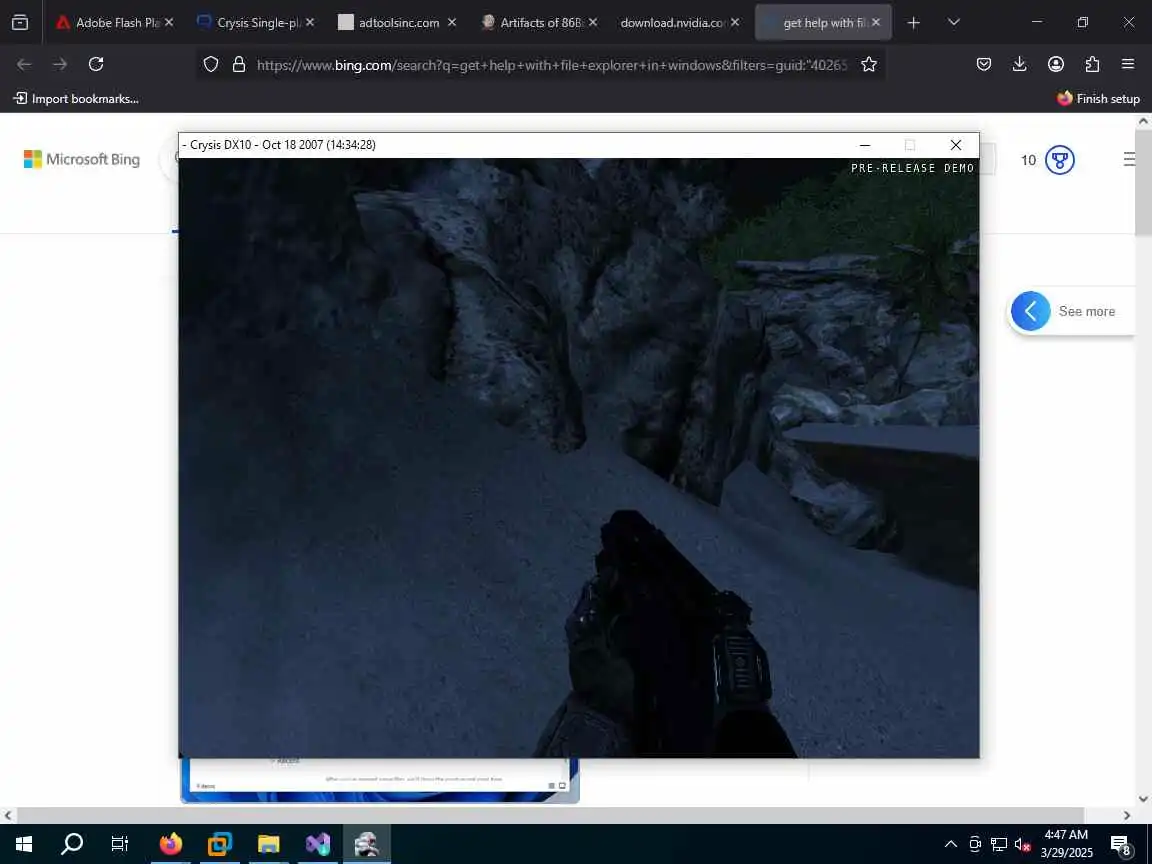Screen dimensions: 1152x864
Task: Click horizontal scroll right arrow
Action: [1127, 816]
